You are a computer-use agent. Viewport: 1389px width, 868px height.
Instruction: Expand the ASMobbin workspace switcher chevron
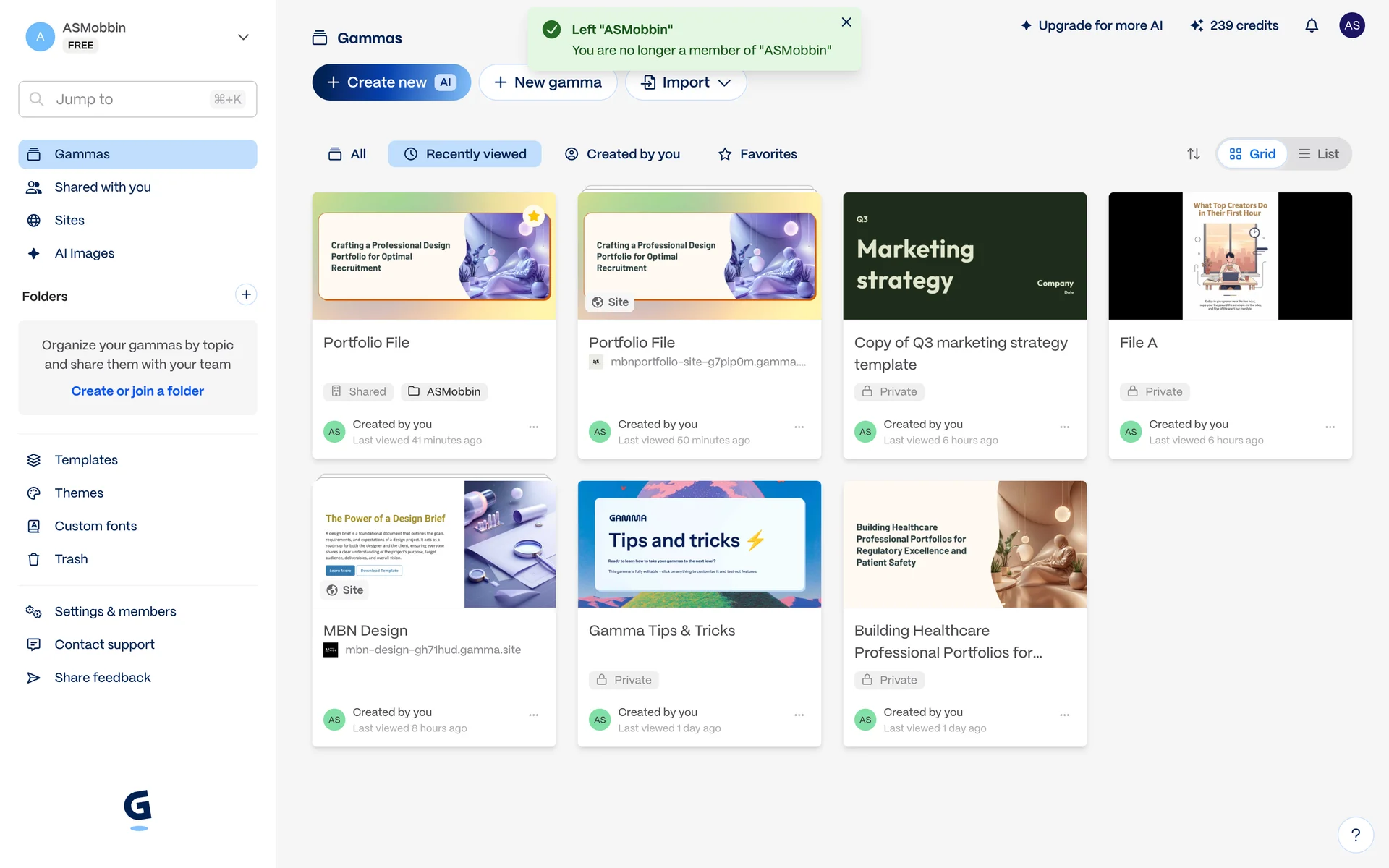243,37
